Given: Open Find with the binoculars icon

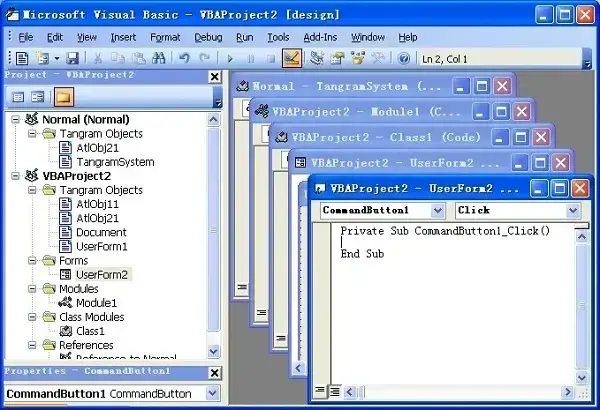Looking at the screenshot, I should (158, 59).
